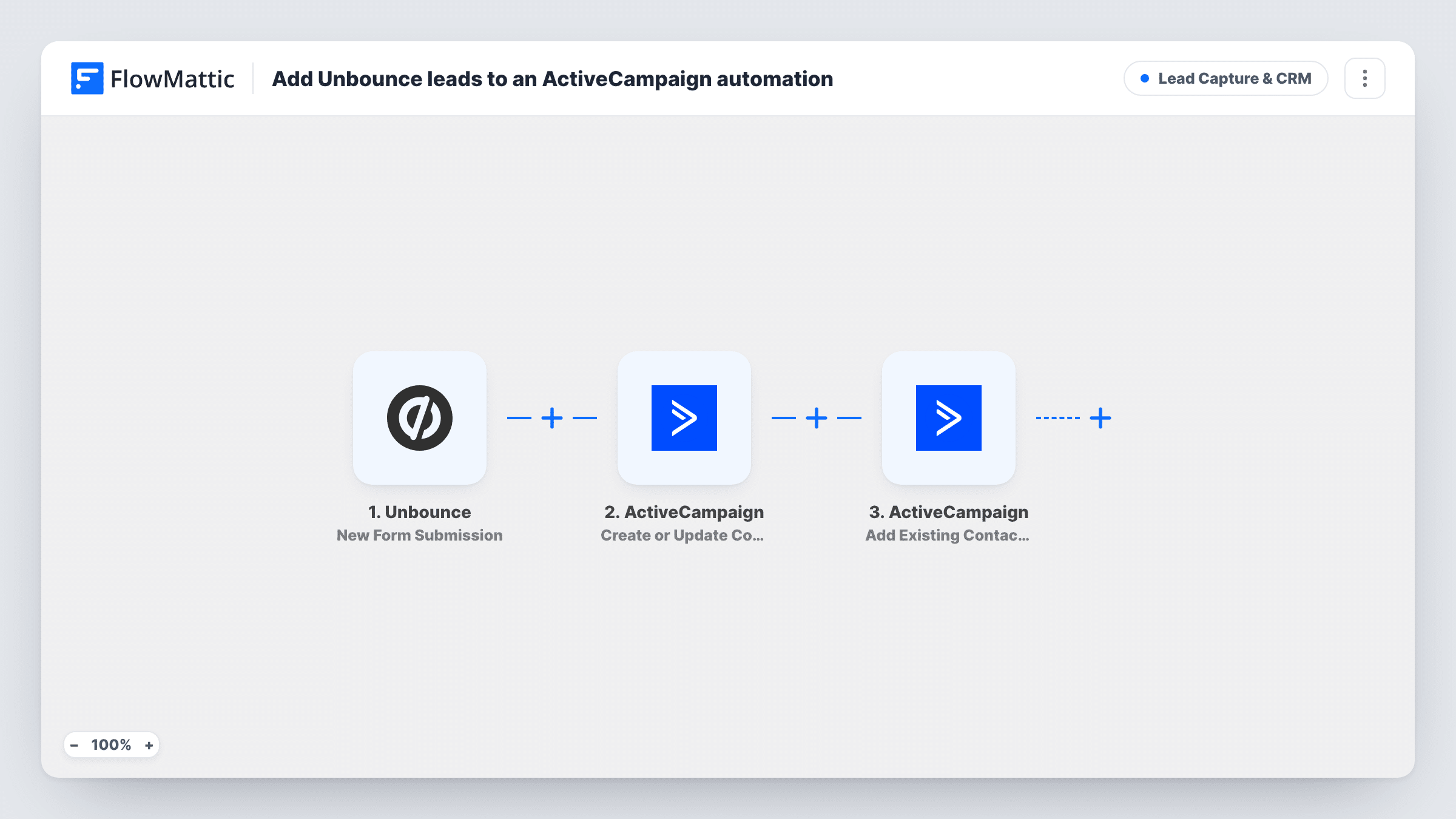
Task: Select 'Create or Update Co...' subtitle
Action: 682,535
